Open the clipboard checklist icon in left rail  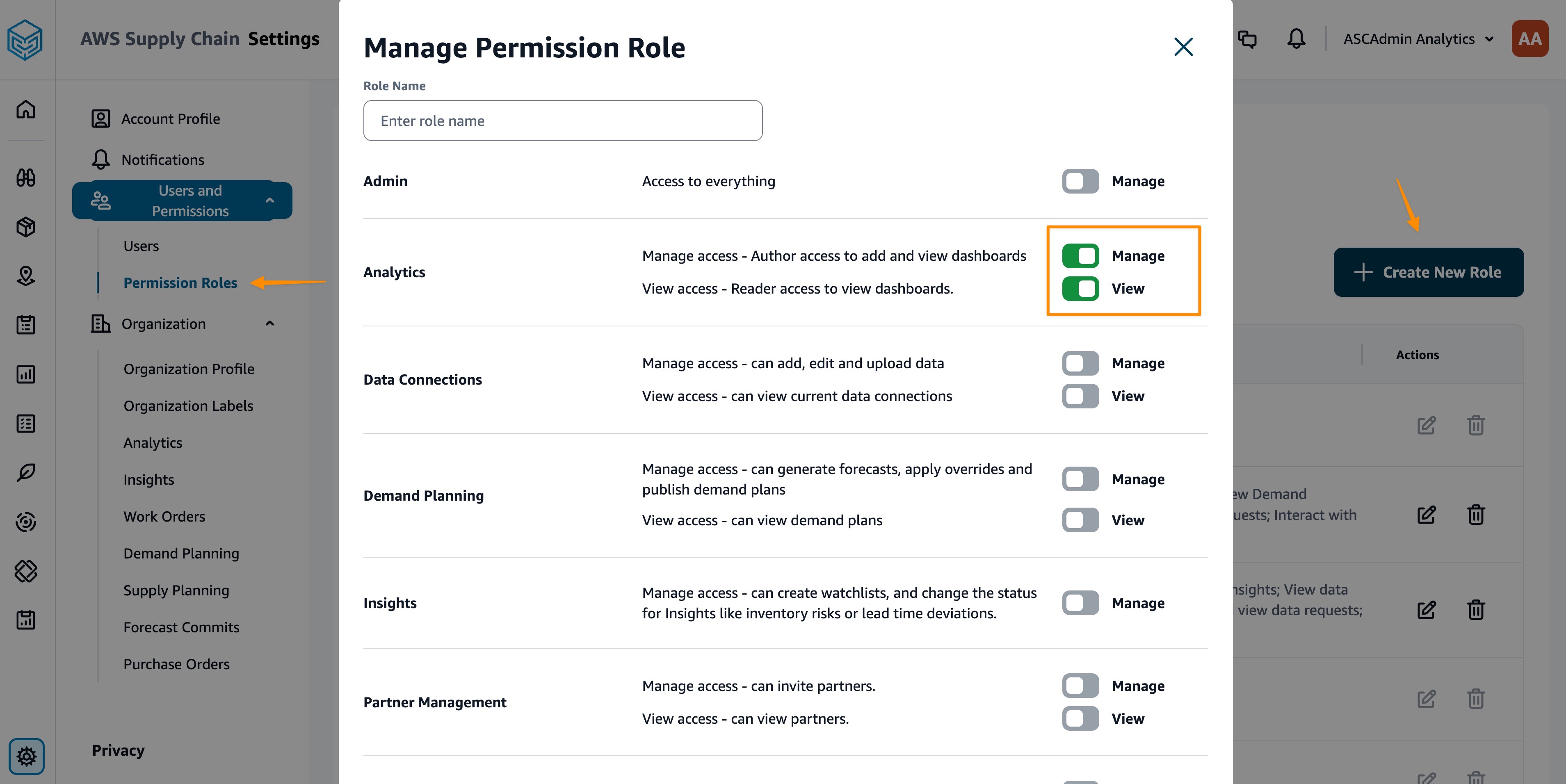tap(25, 324)
